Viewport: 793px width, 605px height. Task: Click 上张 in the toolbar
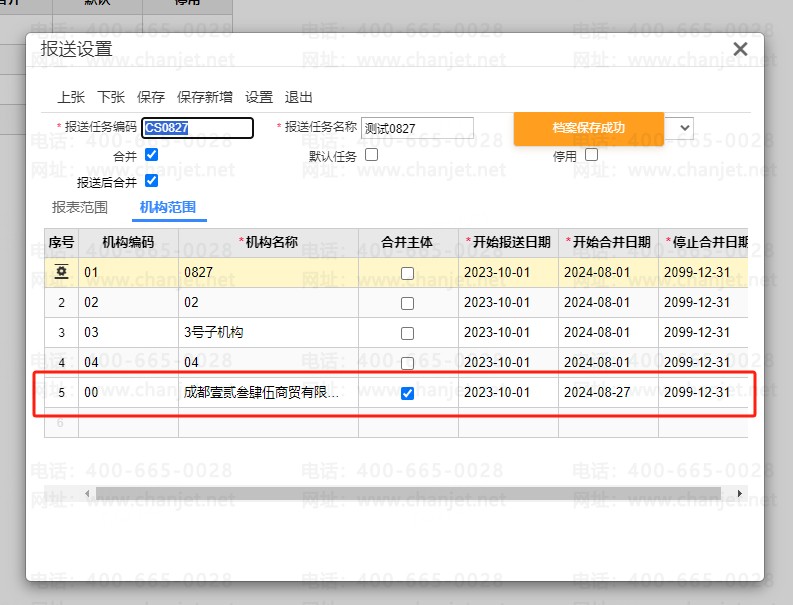point(71,97)
